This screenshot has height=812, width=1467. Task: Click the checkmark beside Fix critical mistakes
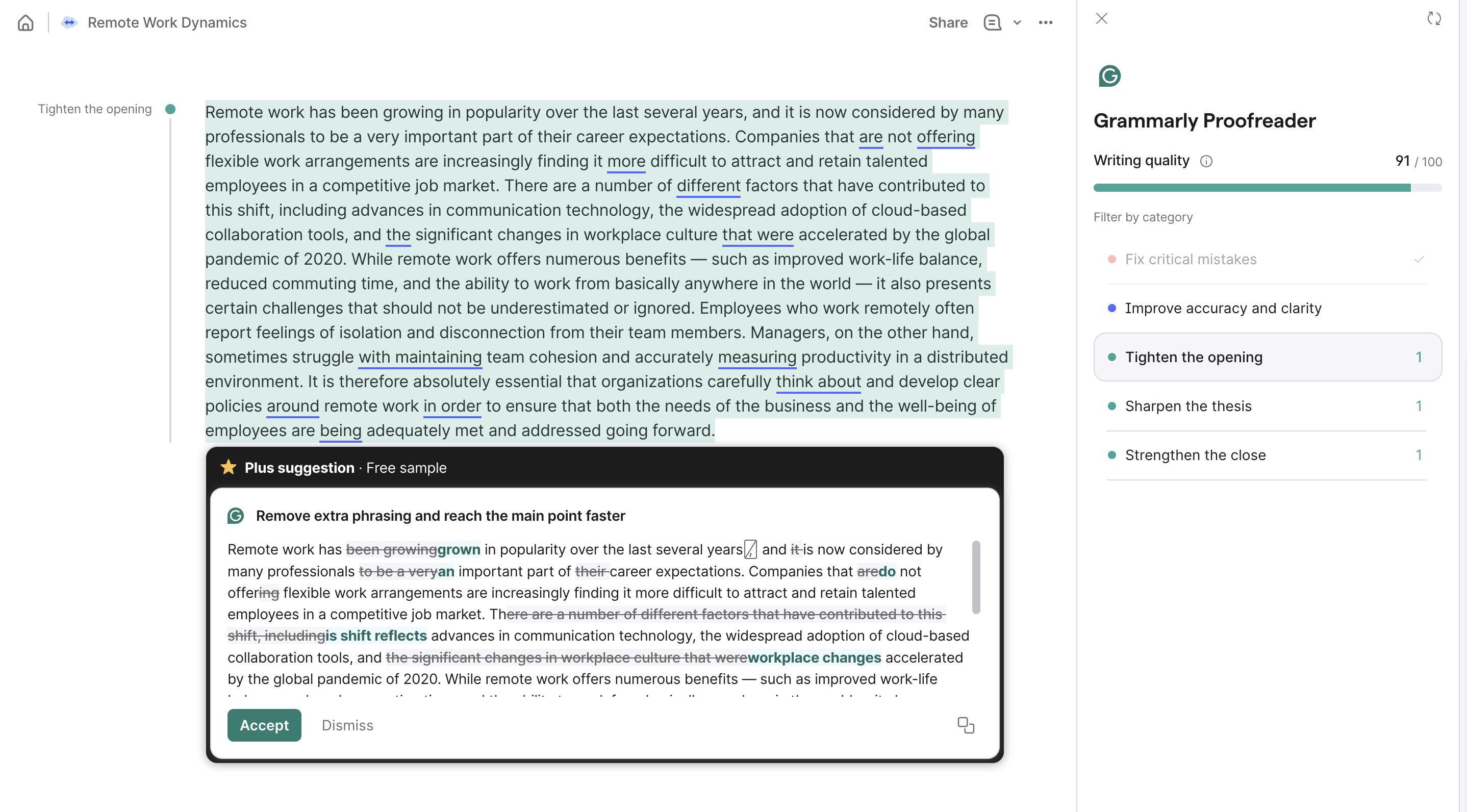pos(1419,259)
